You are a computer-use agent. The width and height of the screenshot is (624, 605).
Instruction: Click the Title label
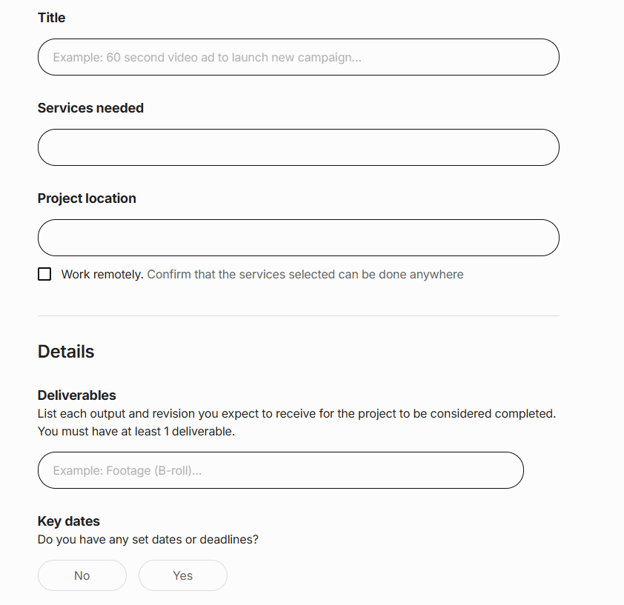coord(52,18)
